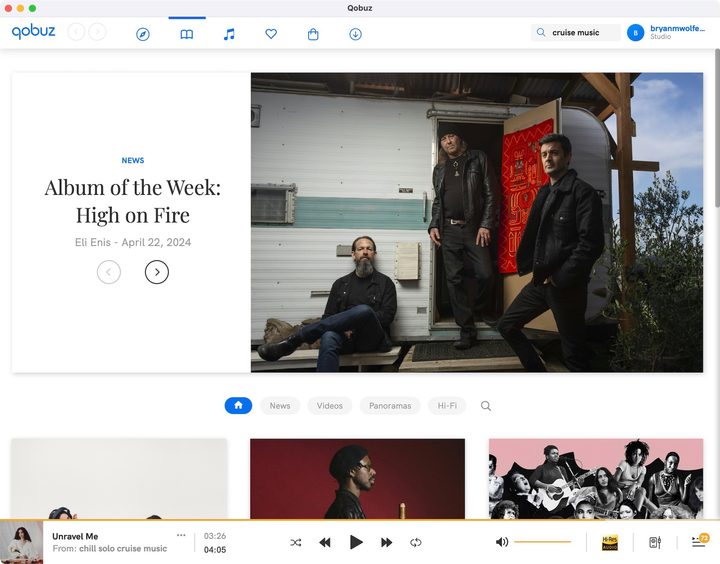The width and height of the screenshot is (720, 564).
Task: Click the Unravel Me album cover
Action: [x=22, y=542]
